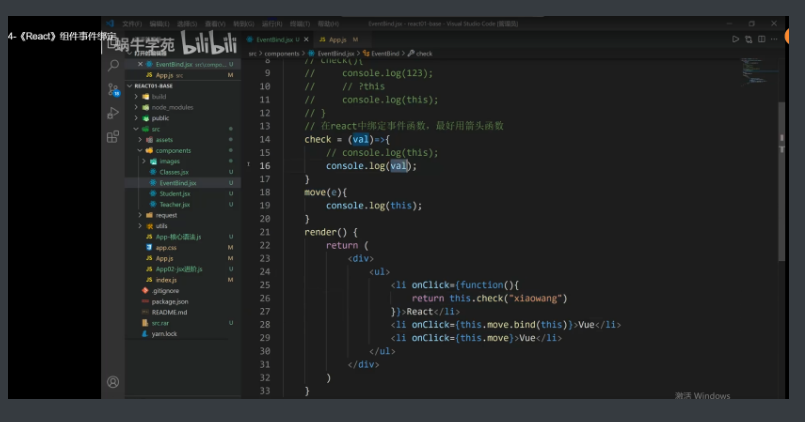This screenshot has height=422, width=805.
Task: Open the 文件(F) File menu
Action: (x=132, y=24)
